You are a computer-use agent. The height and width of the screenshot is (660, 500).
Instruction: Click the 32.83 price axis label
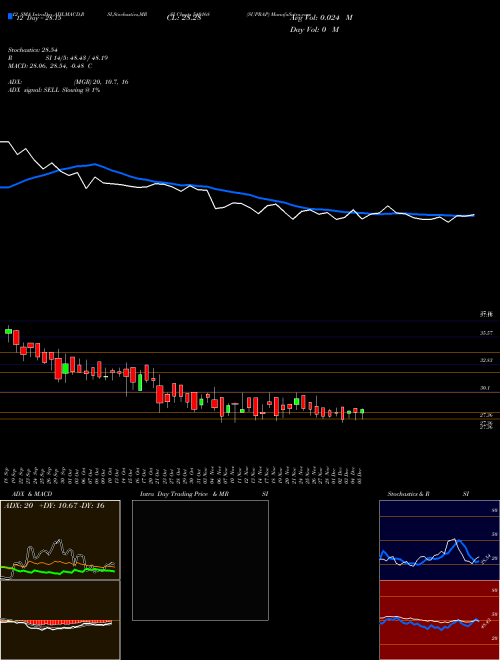click(486, 360)
